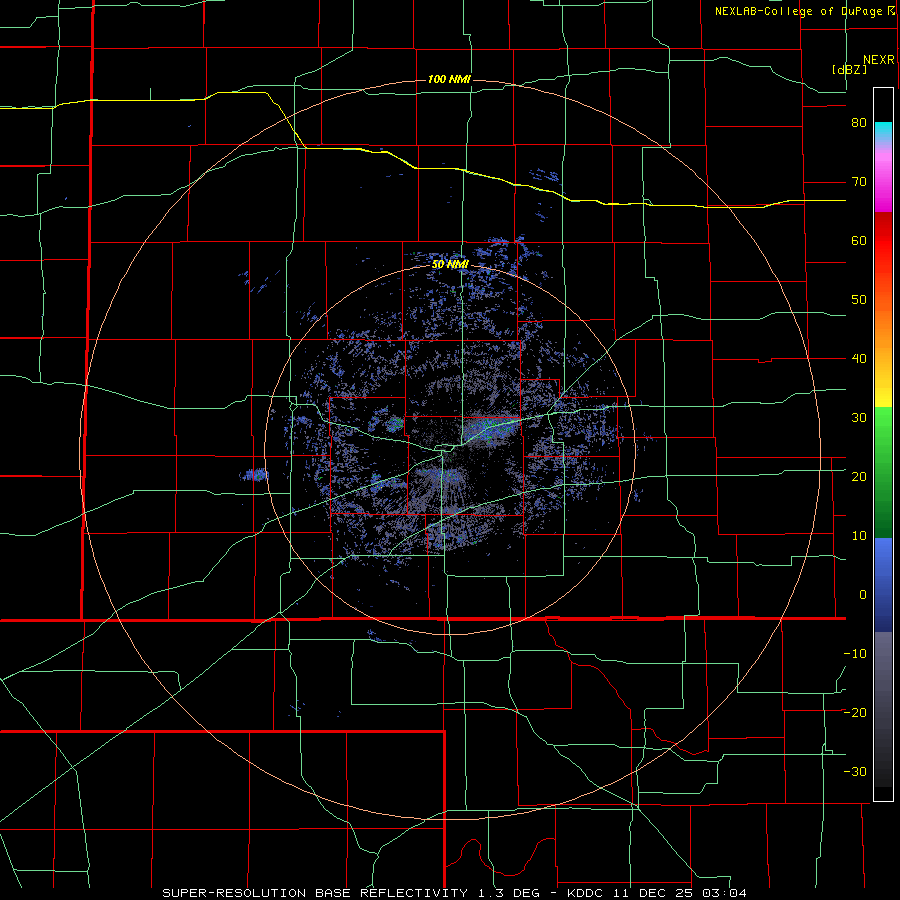900x900 pixels.
Task: Click the blue band of the reflectivity color bar
Action: (x=883, y=585)
